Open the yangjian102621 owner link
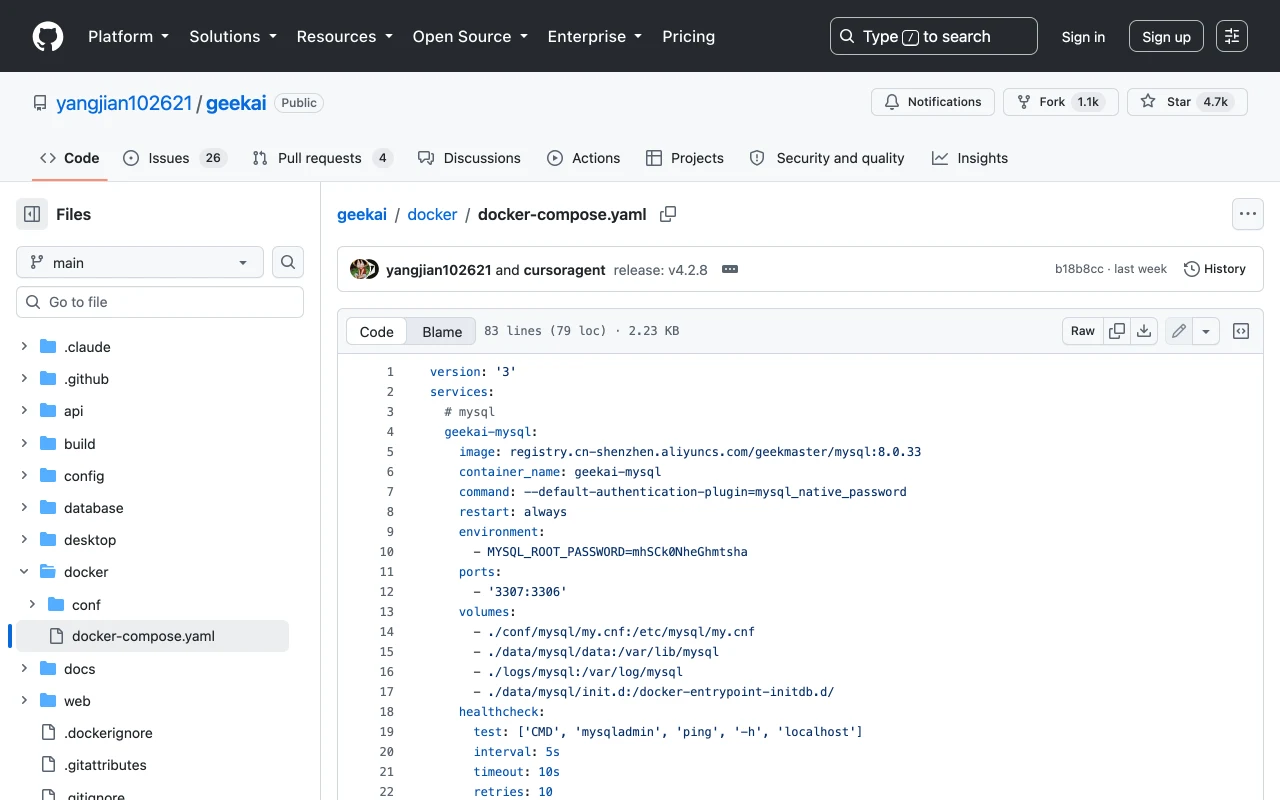This screenshot has height=800, width=1280. click(x=124, y=103)
